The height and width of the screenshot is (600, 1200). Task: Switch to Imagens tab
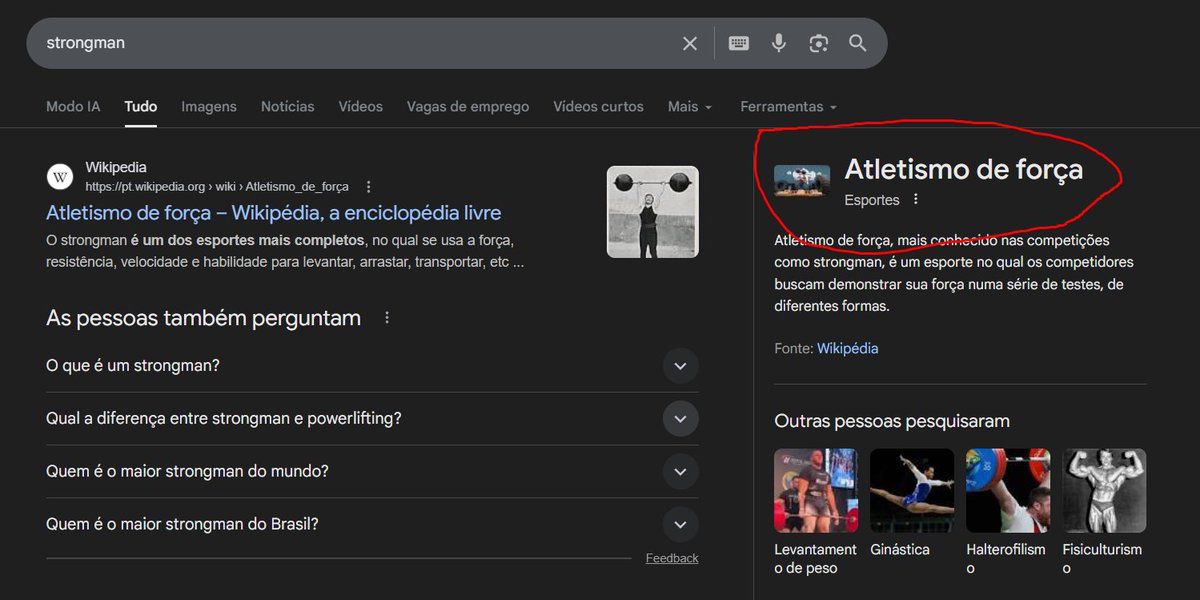click(x=209, y=106)
